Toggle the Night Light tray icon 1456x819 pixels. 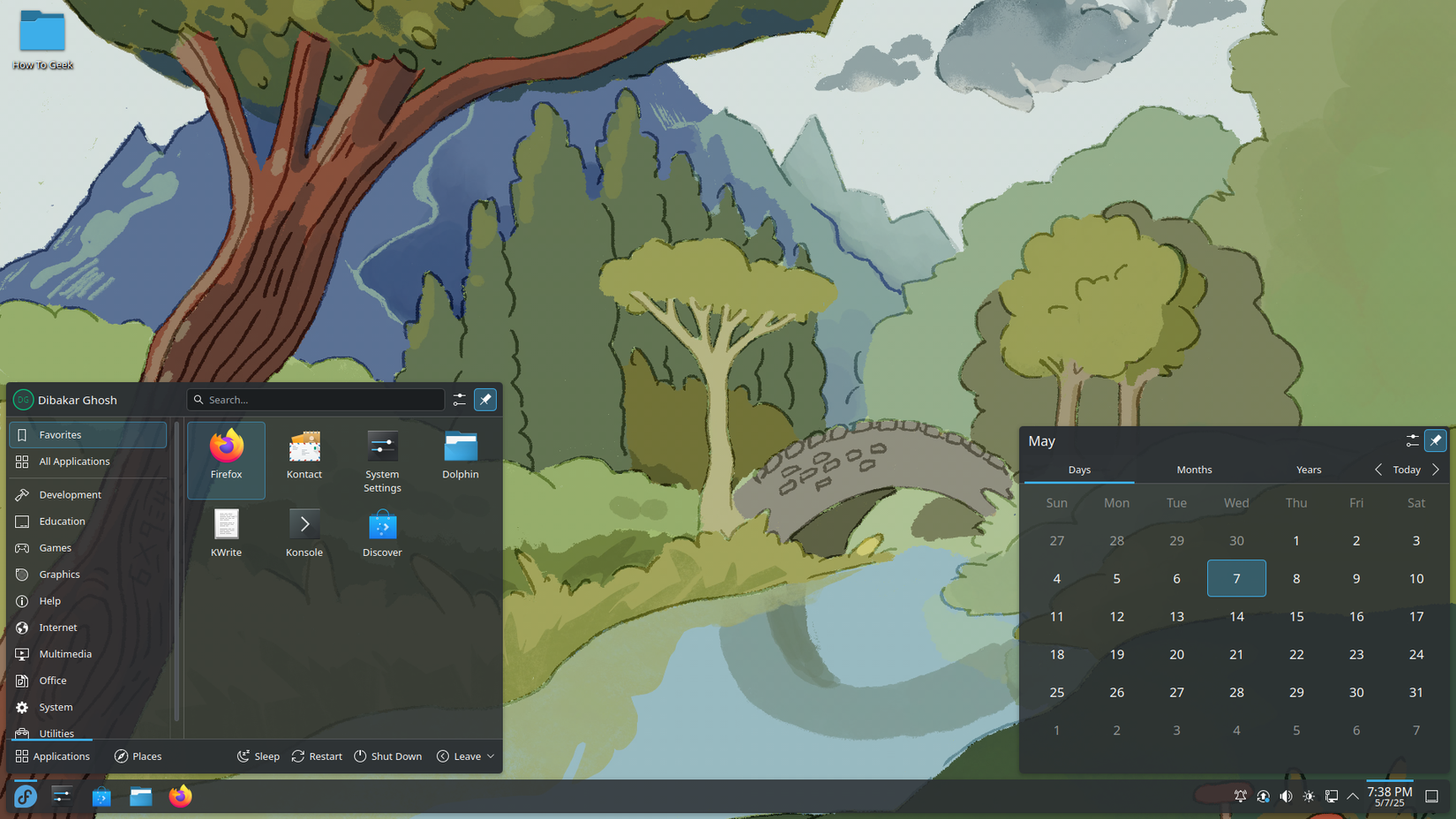(x=1310, y=795)
